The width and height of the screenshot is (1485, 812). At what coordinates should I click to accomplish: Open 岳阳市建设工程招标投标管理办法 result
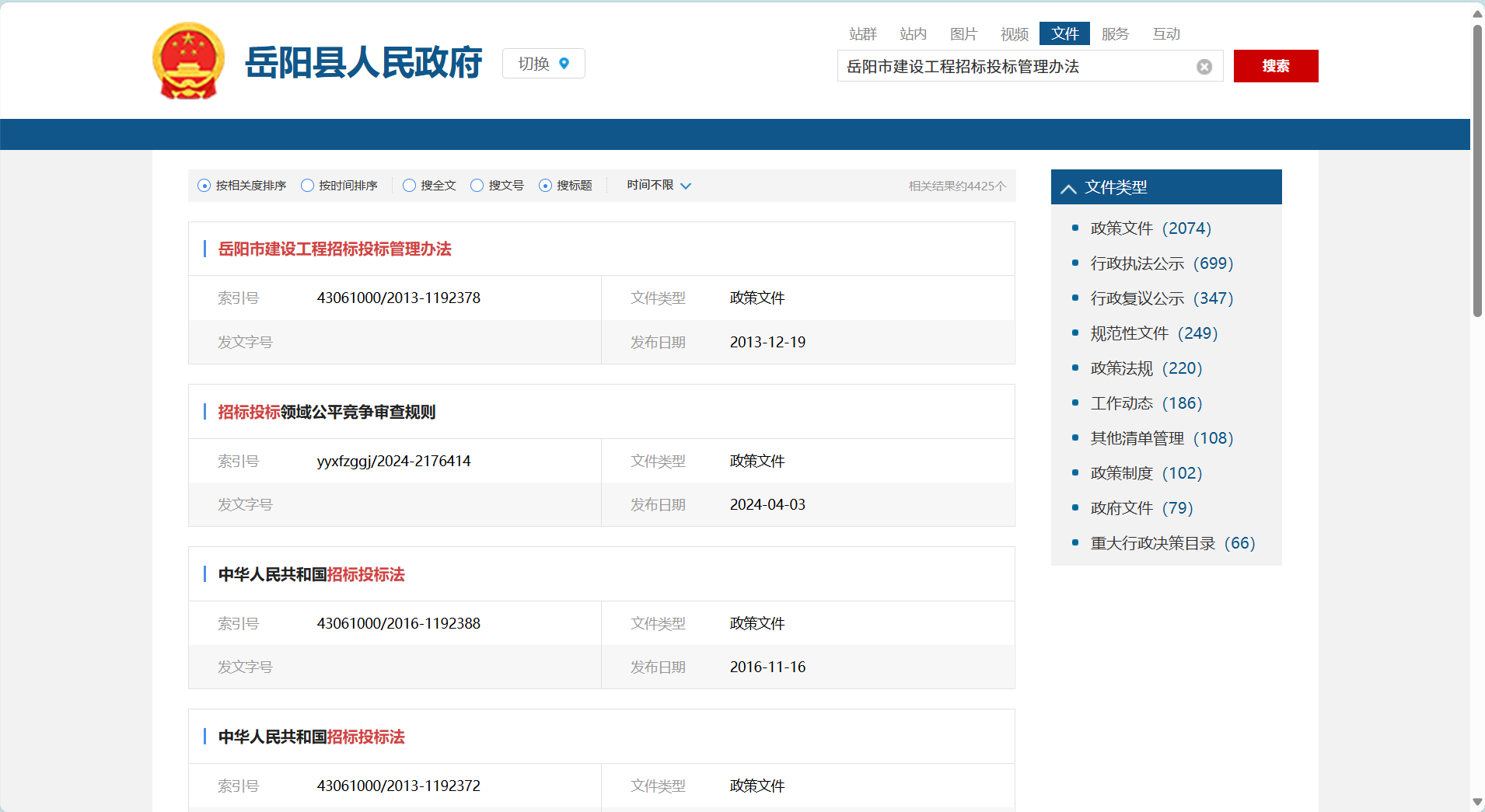(334, 249)
